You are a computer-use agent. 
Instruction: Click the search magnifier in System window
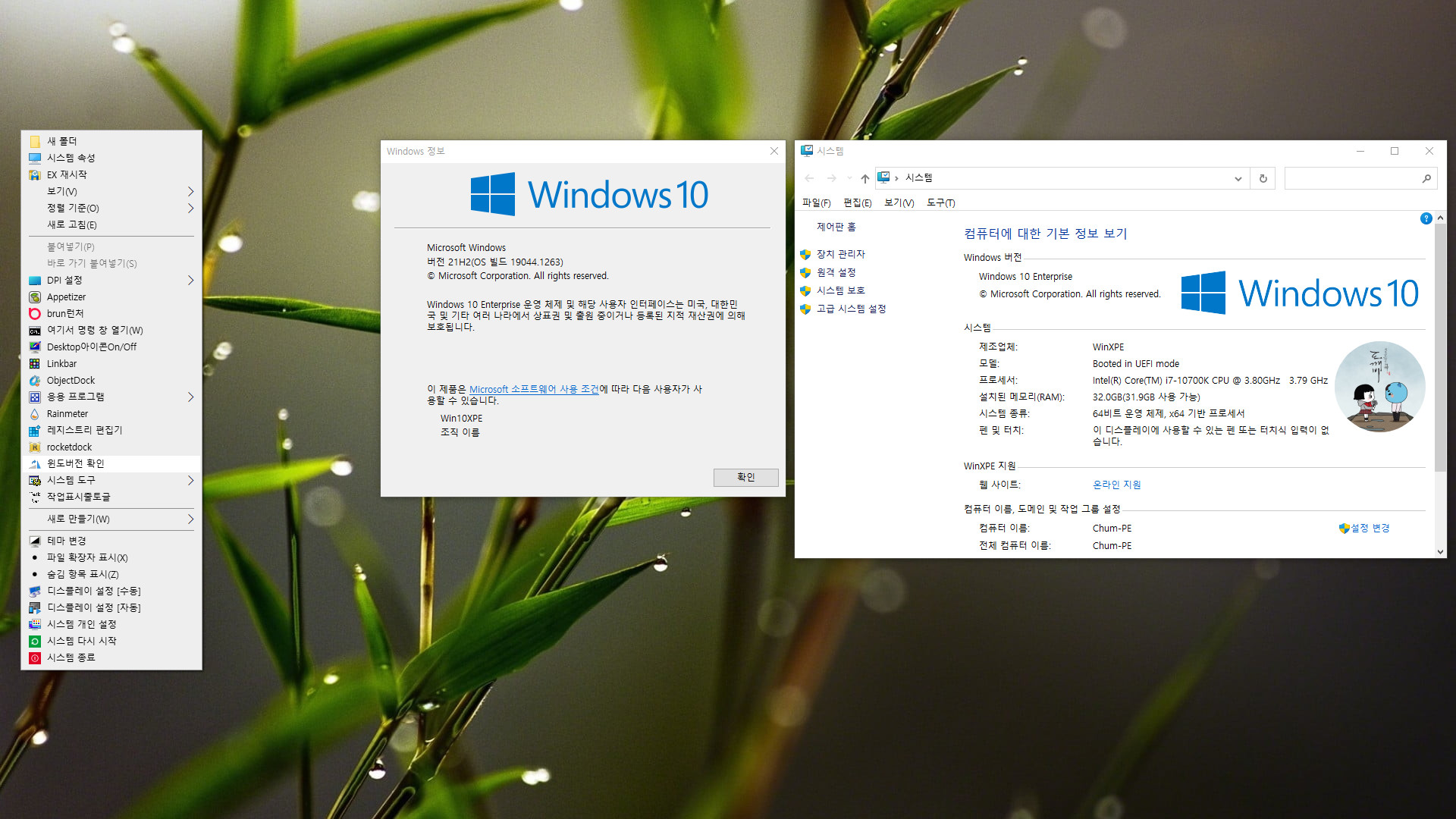coord(1426,178)
